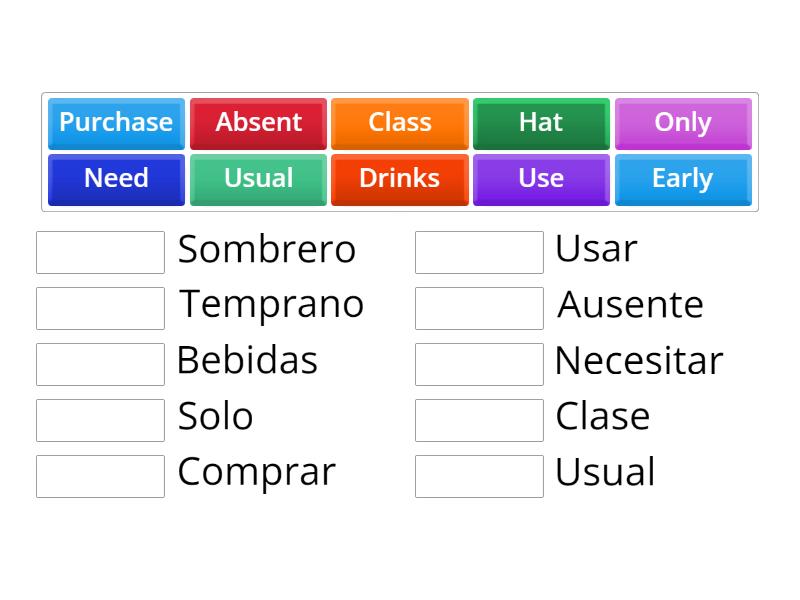The width and height of the screenshot is (800, 600).
Task: Pick the violet Use word tile
Action: (x=541, y=179)
